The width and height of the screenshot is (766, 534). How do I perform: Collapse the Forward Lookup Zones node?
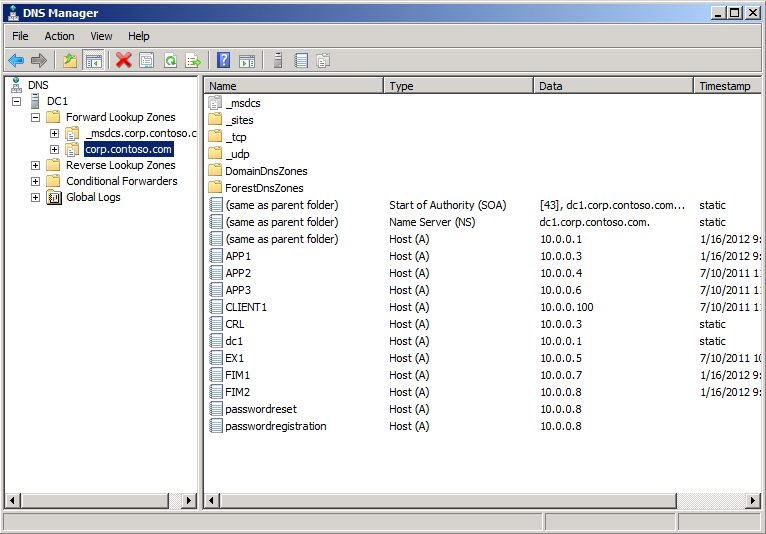[x=35, y=117]
